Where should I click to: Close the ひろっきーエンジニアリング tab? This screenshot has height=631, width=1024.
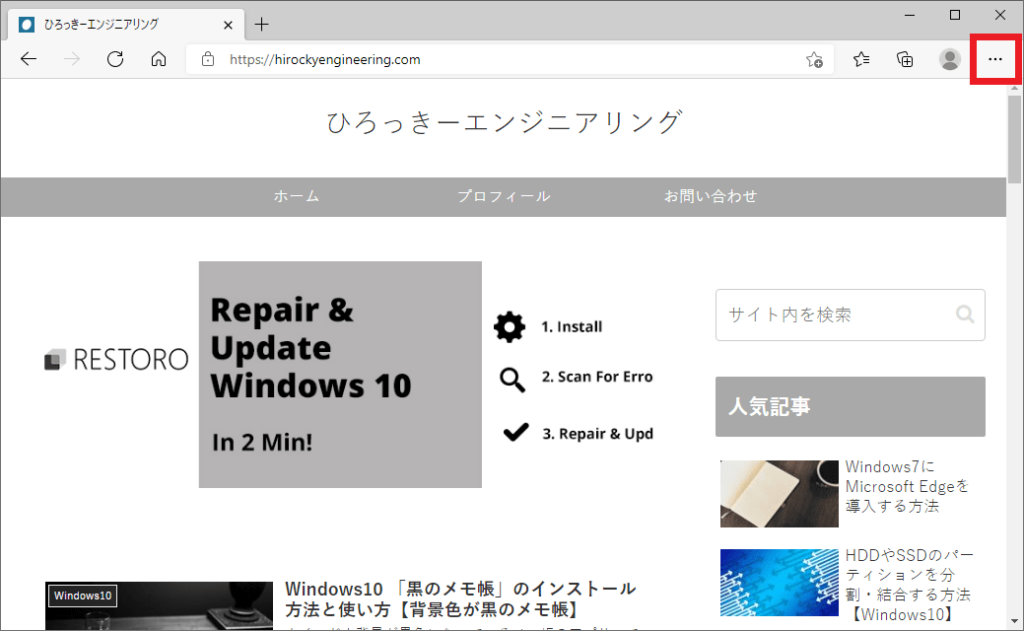pyautogui.click(x=228, y=25)
